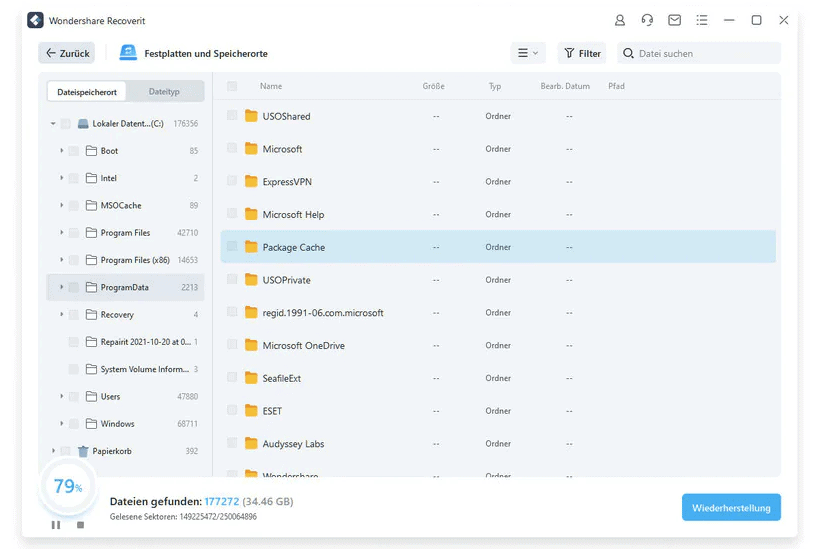Click the Package Cache folder icon
The image size is (814, 556).
click(252, 247)
